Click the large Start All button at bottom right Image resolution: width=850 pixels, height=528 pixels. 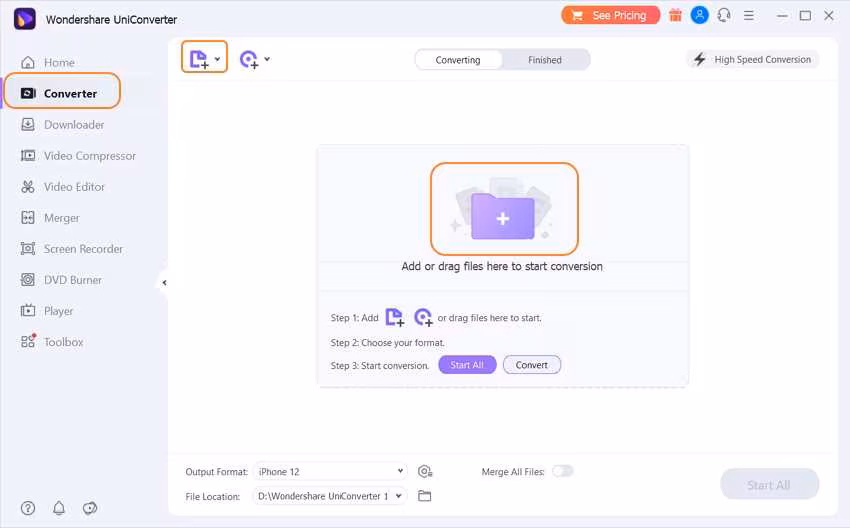click(x=769, y=485)
